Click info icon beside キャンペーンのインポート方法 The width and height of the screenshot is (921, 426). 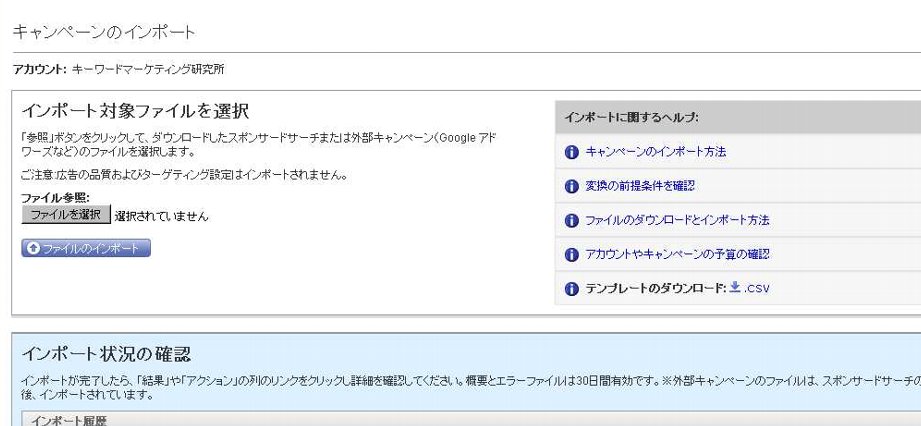pos(572,152)
